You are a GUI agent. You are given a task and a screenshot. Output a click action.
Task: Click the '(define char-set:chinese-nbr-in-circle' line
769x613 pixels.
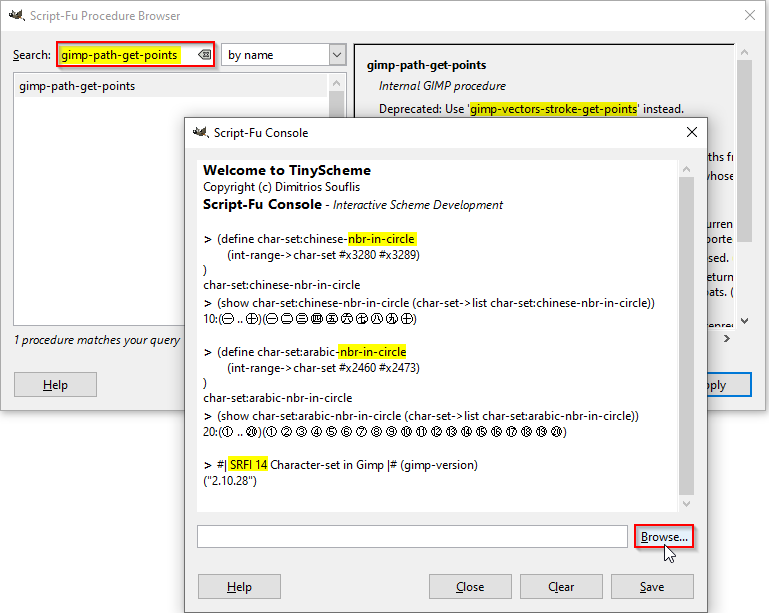(310, 239)
